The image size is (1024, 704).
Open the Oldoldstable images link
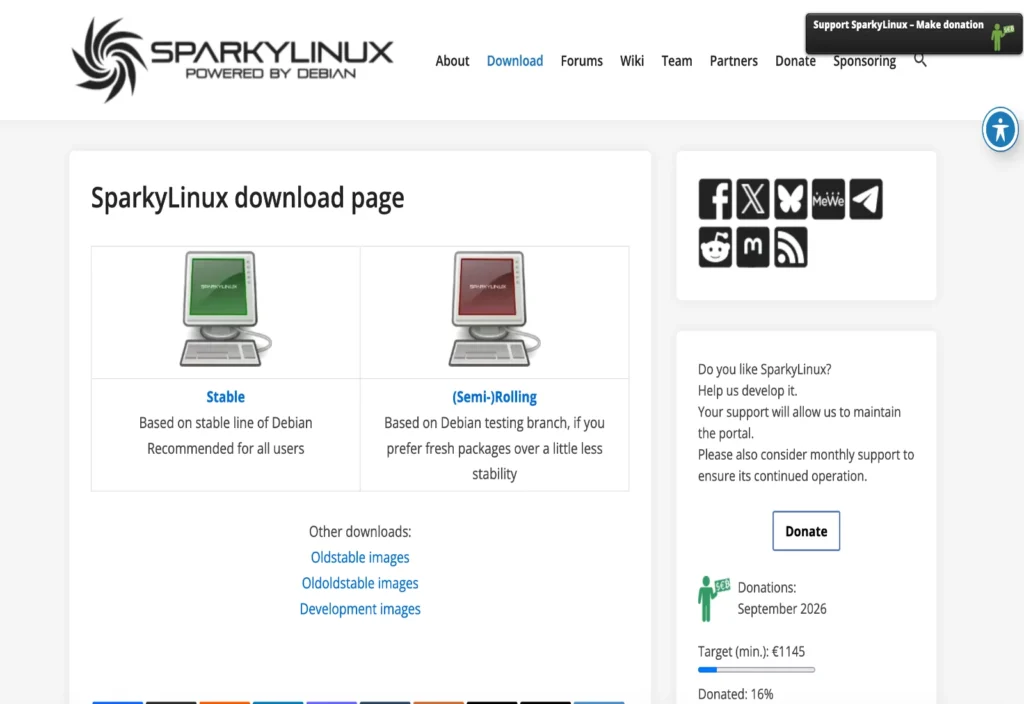click(x=360, y=583)
